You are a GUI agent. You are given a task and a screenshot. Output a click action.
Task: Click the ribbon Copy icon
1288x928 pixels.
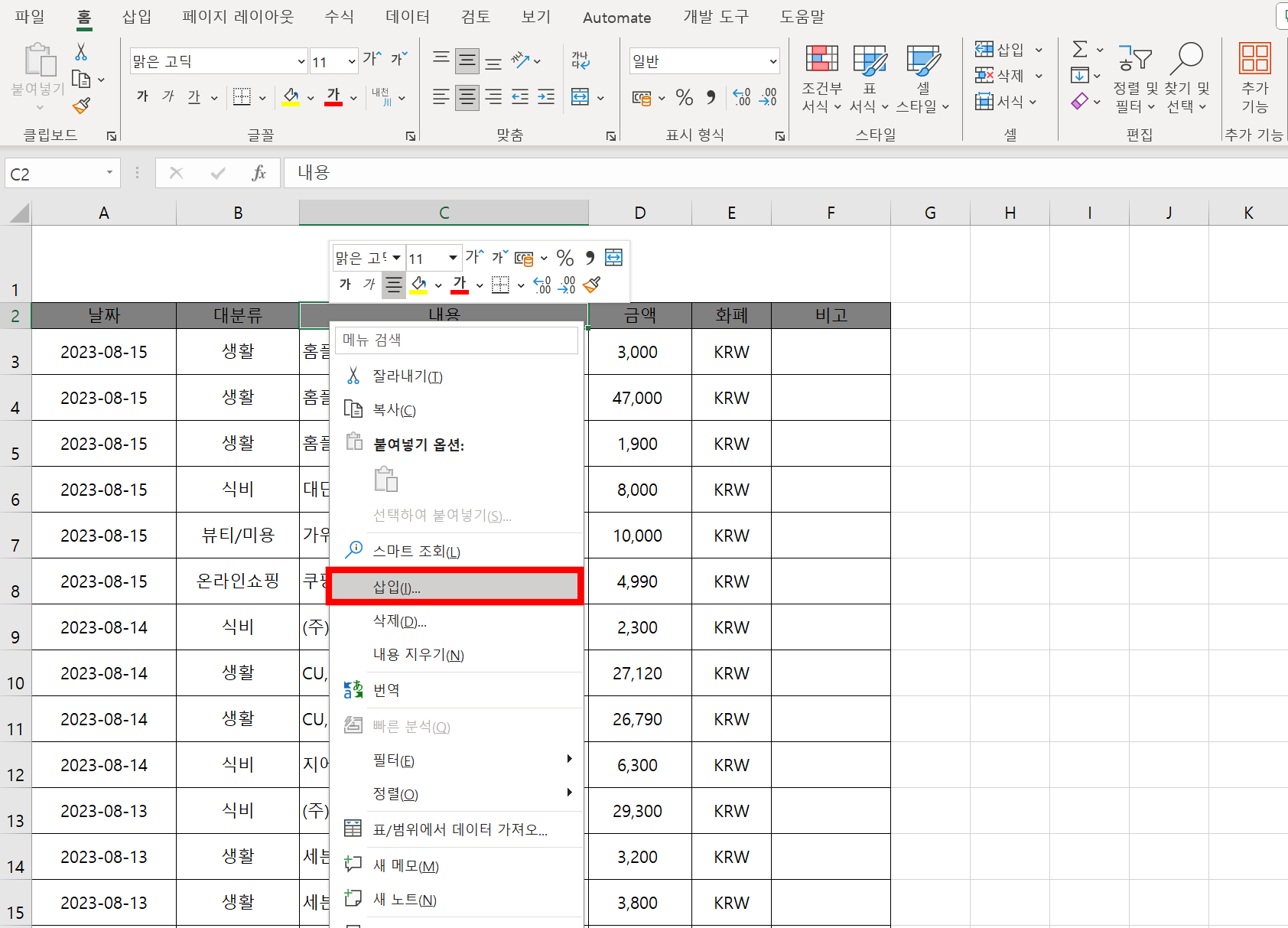click(81, 79)
